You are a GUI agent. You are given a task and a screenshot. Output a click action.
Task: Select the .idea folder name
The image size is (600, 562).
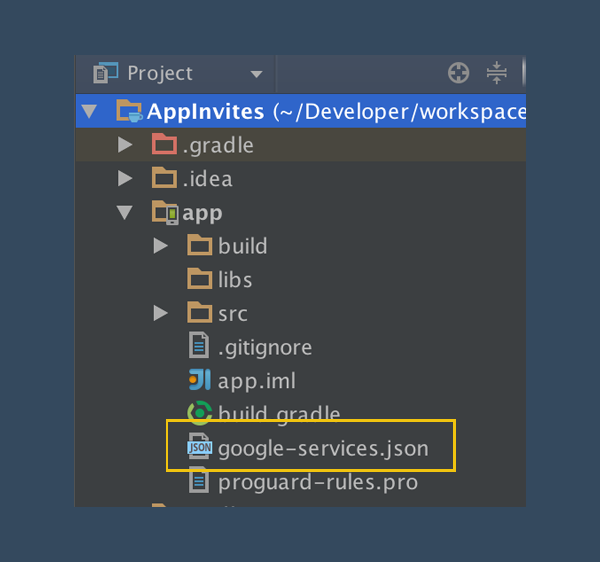[x=207, y=179]
